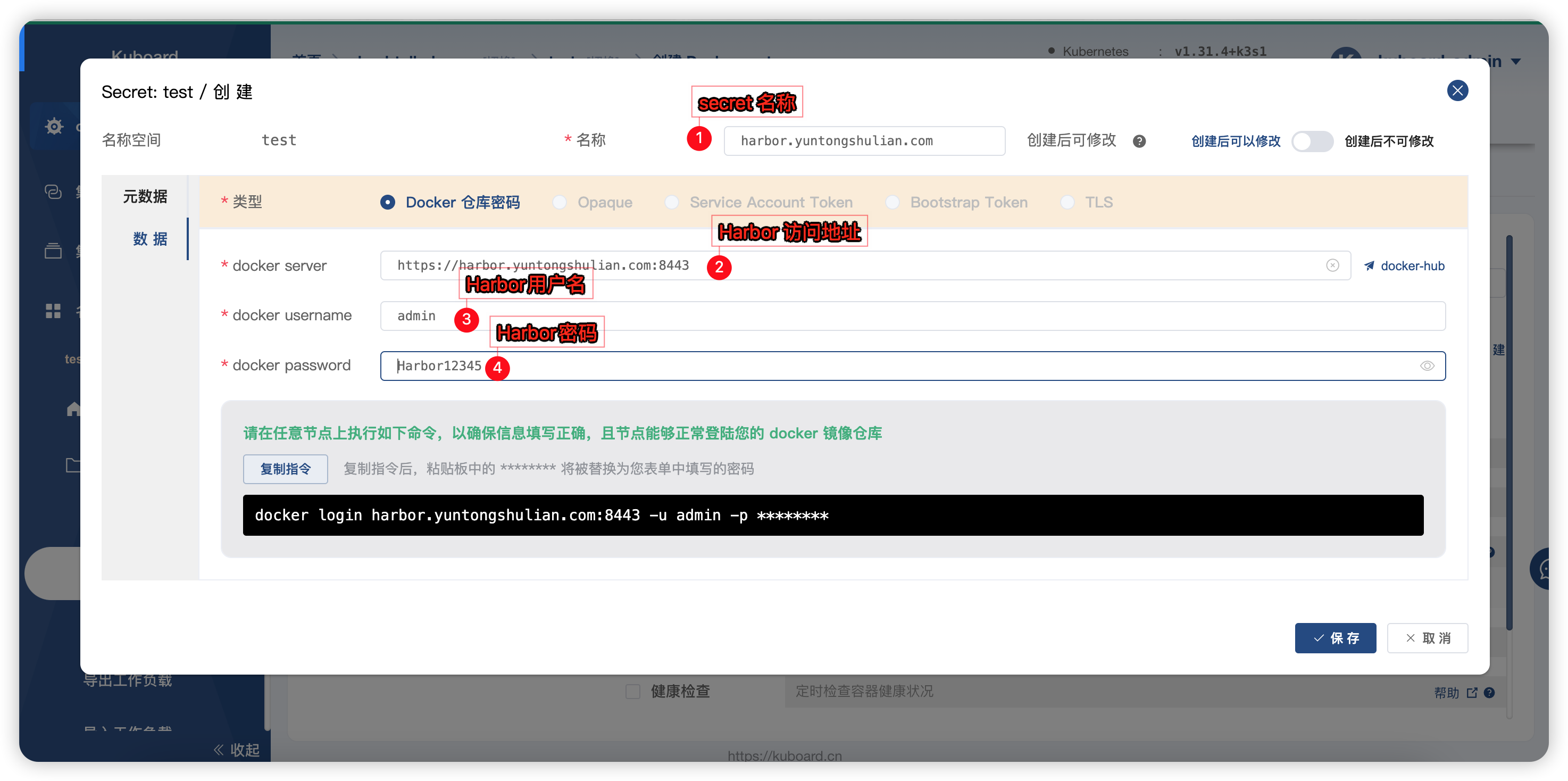Click into the docker username field

912,316
